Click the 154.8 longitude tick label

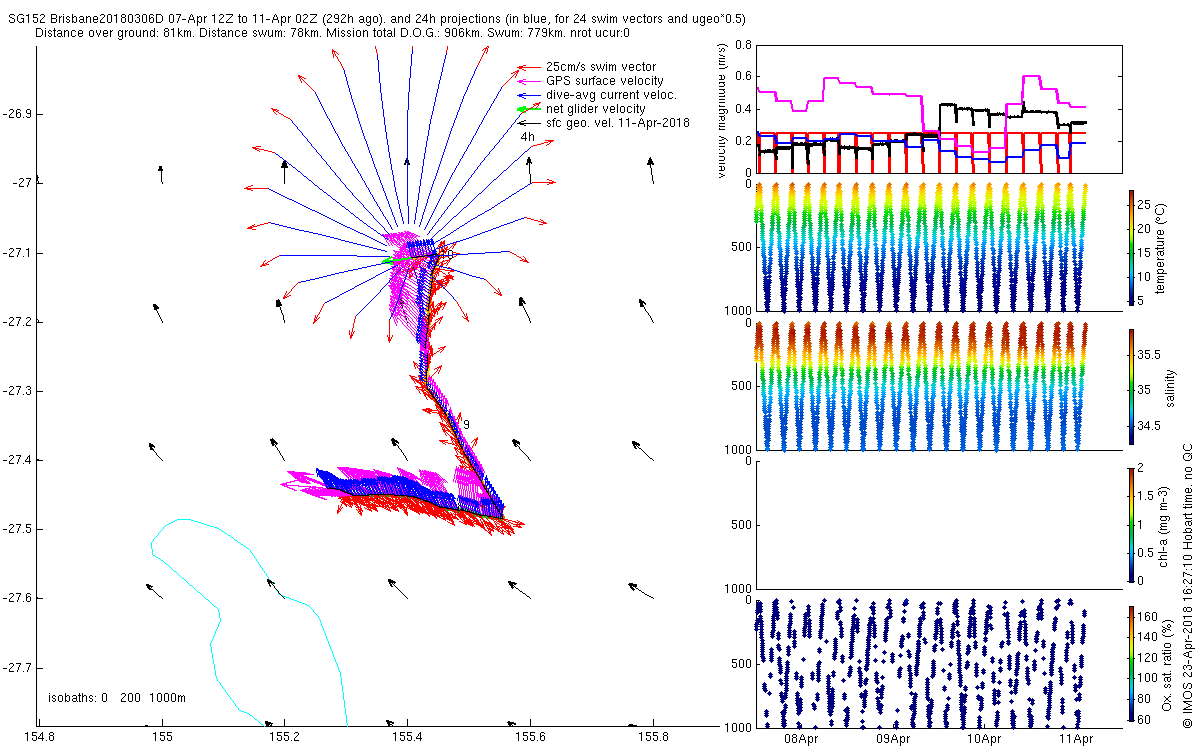pos(38,737)
